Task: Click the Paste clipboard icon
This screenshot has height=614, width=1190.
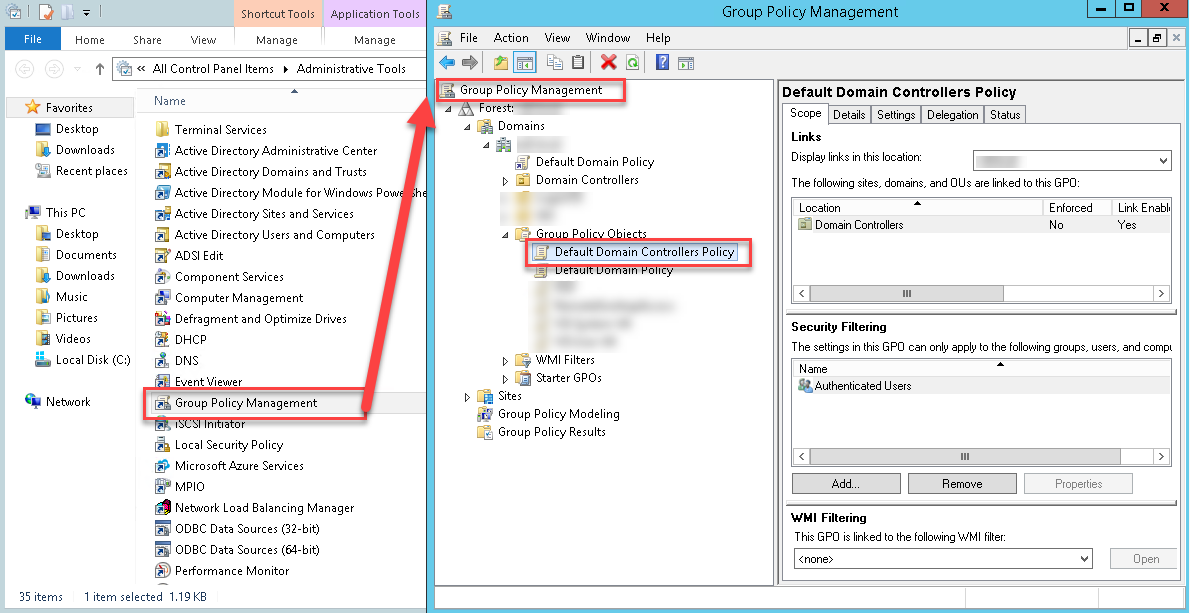Action: [x=578, y=63]
